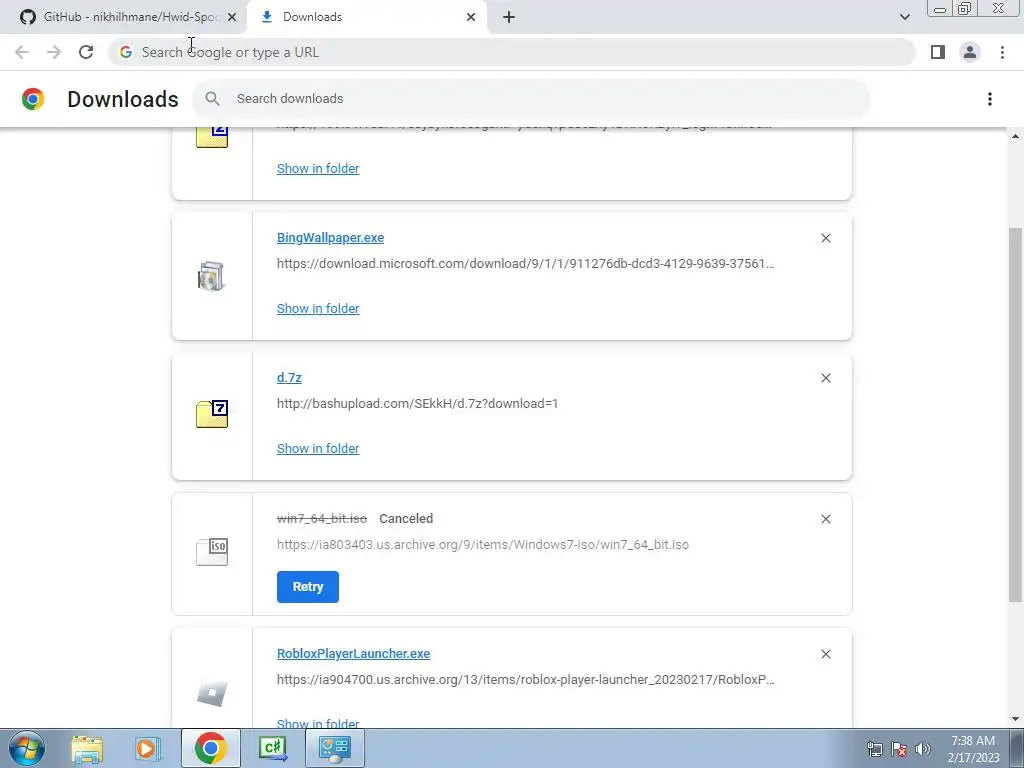Focus the Search downloads field

pos(531,99)
